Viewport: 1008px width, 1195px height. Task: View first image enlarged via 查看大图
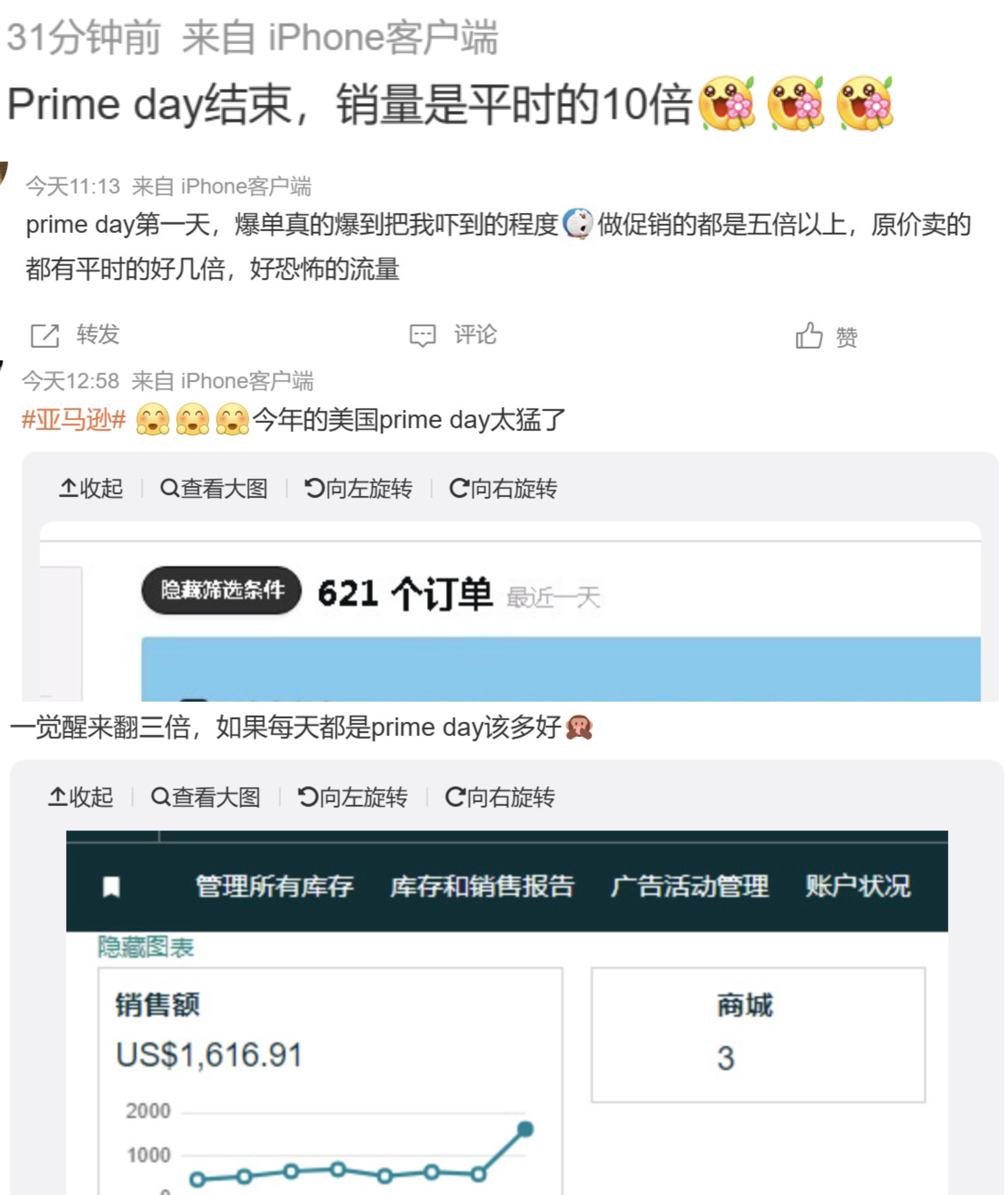click(x=214, y=489)
